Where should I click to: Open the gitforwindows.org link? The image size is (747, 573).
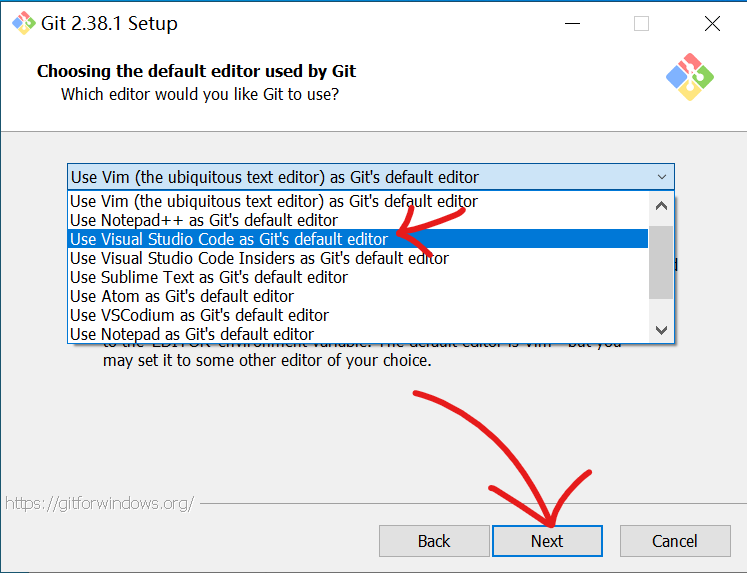point(99,503)
